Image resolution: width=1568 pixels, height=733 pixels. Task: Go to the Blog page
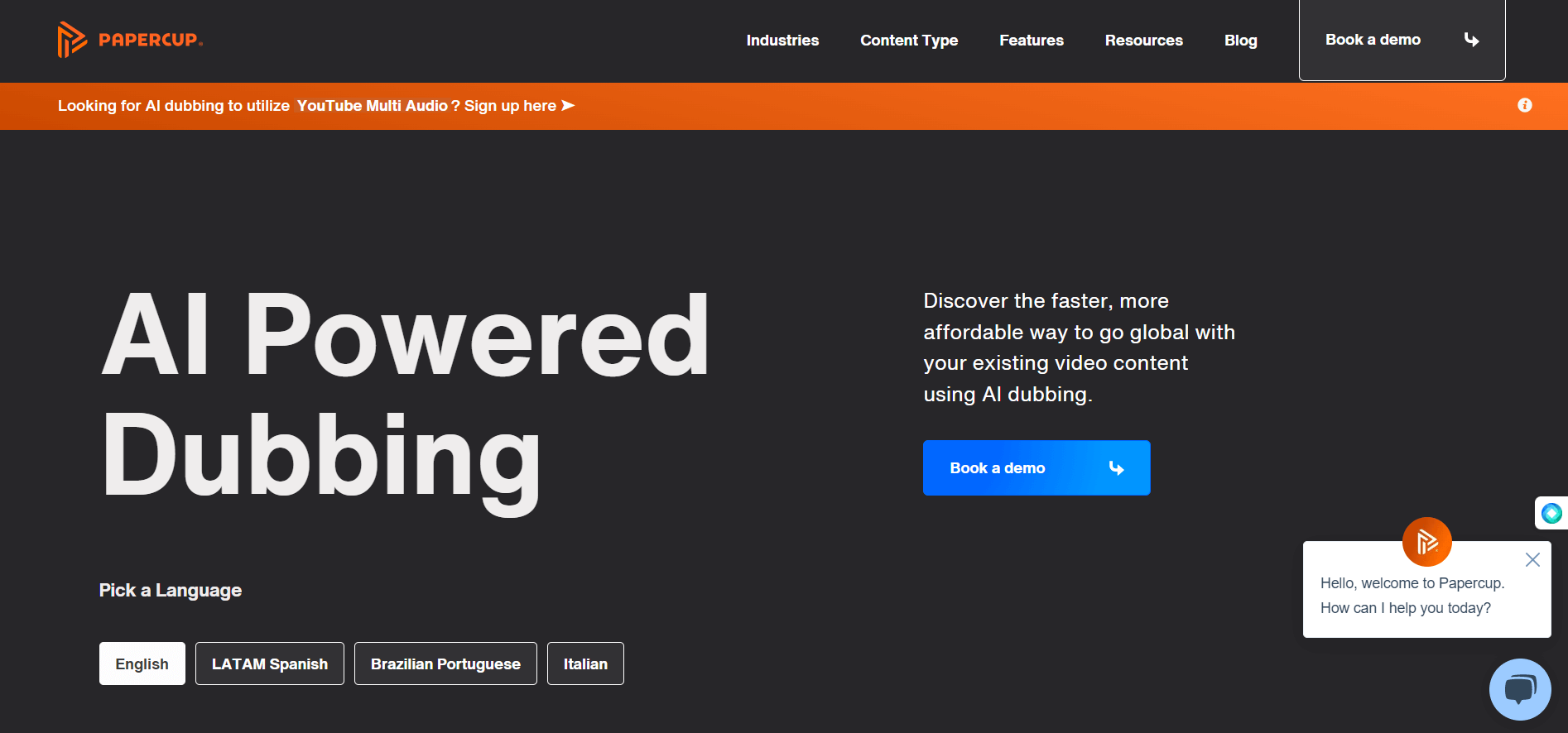point(1240,41)
